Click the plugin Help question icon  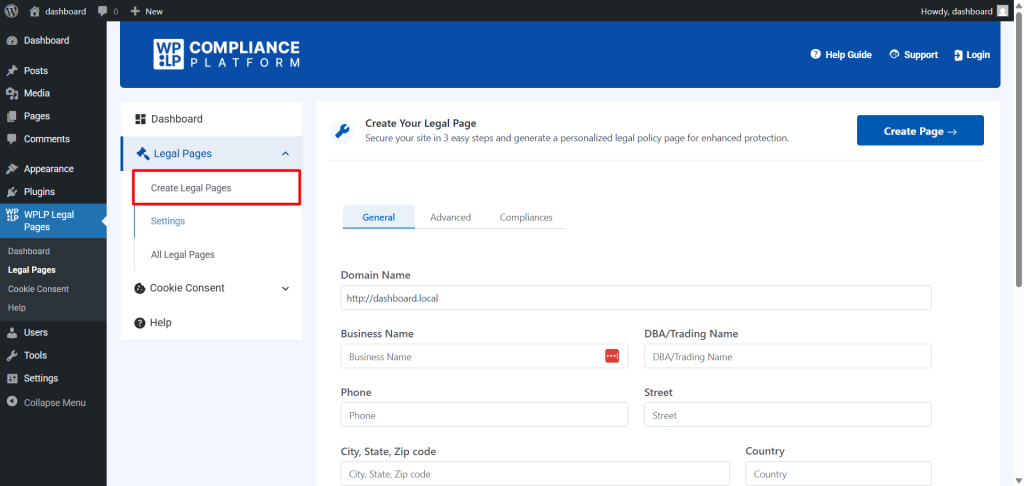[x=140, y=323]
